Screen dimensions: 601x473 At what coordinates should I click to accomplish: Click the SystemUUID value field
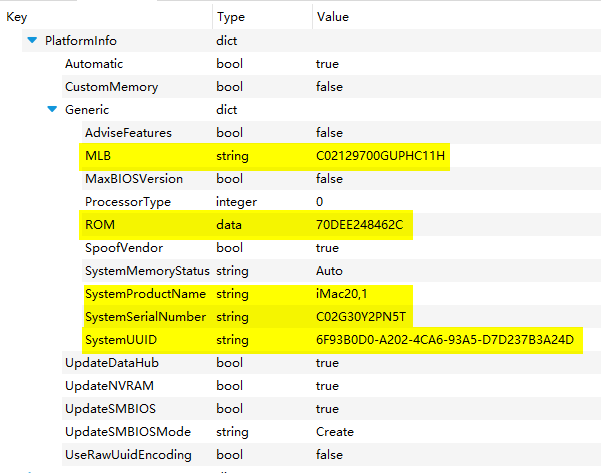(x=445, y=340)
